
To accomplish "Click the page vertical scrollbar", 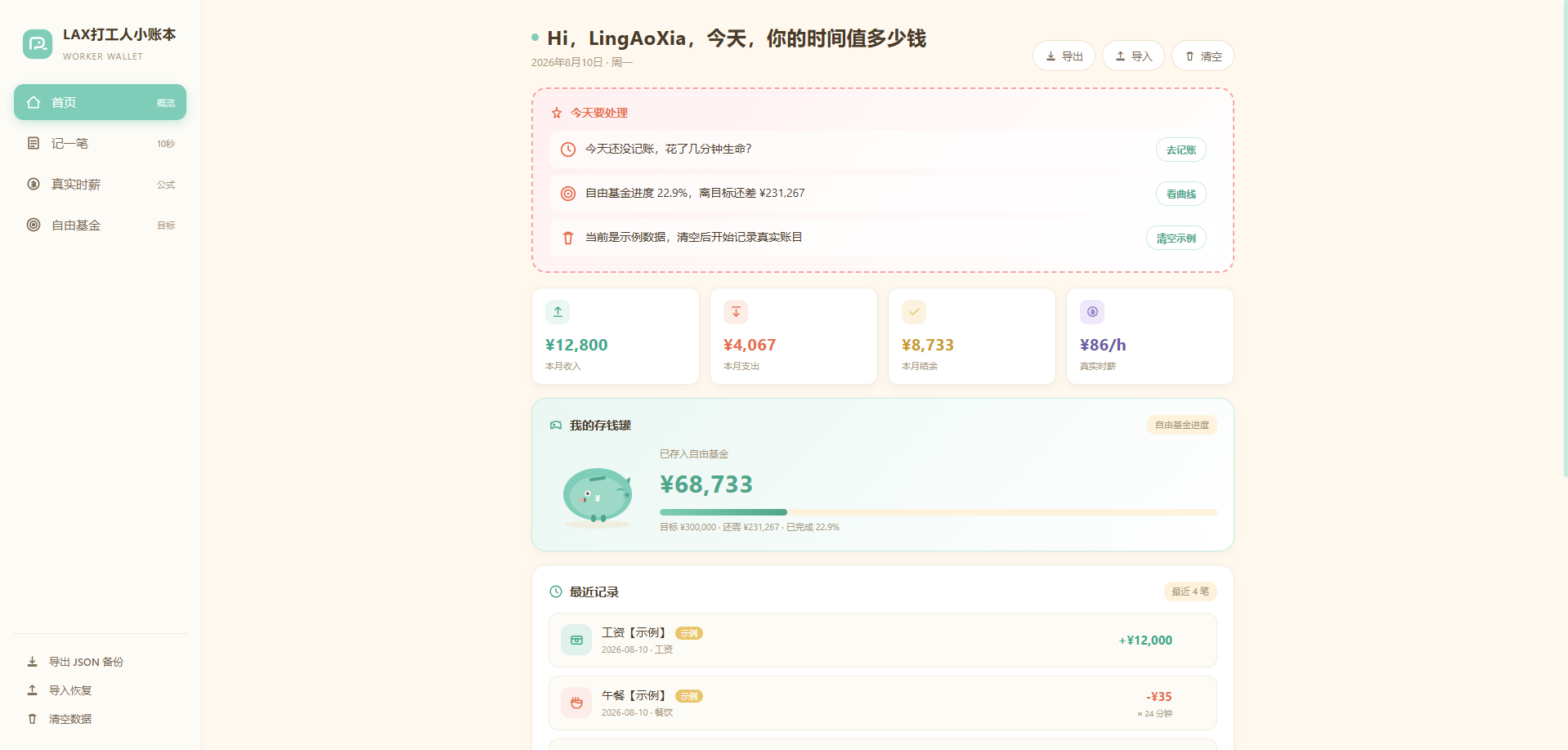I will (x=1565, y=239).
